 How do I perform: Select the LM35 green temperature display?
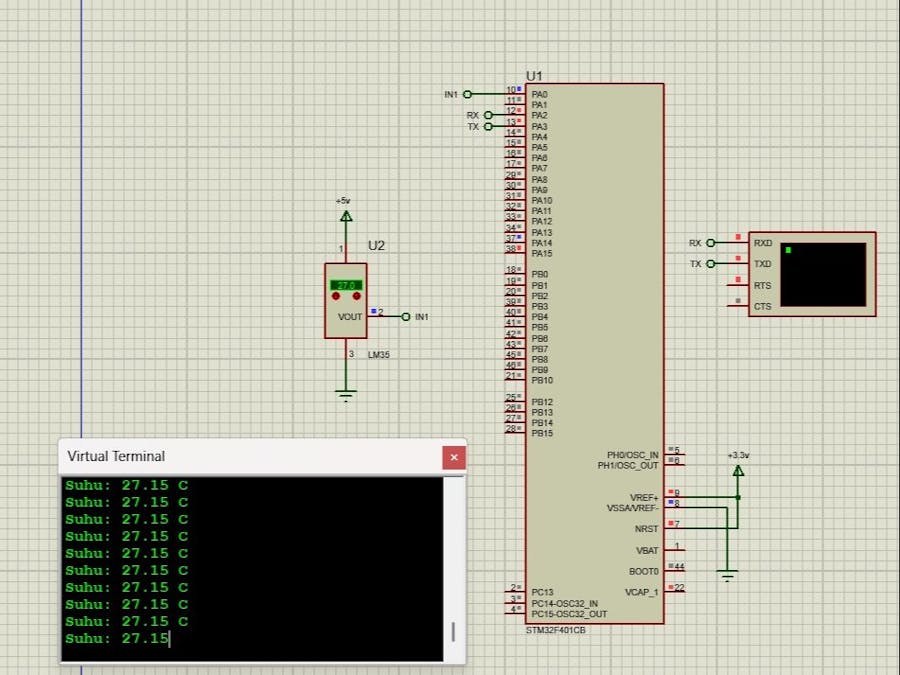[345, 285]
